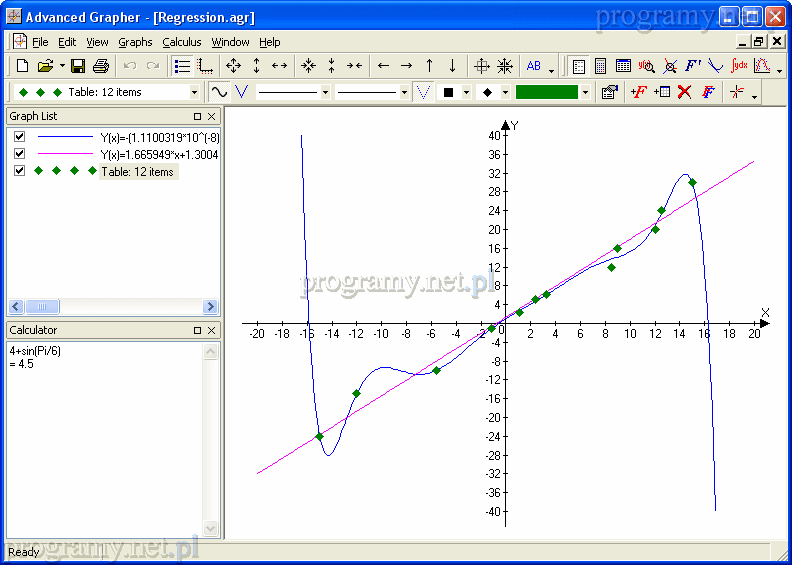This screenshot has width=792, height=565.
Task: Click the integral calculation icon
Action: tap(740, 66)
